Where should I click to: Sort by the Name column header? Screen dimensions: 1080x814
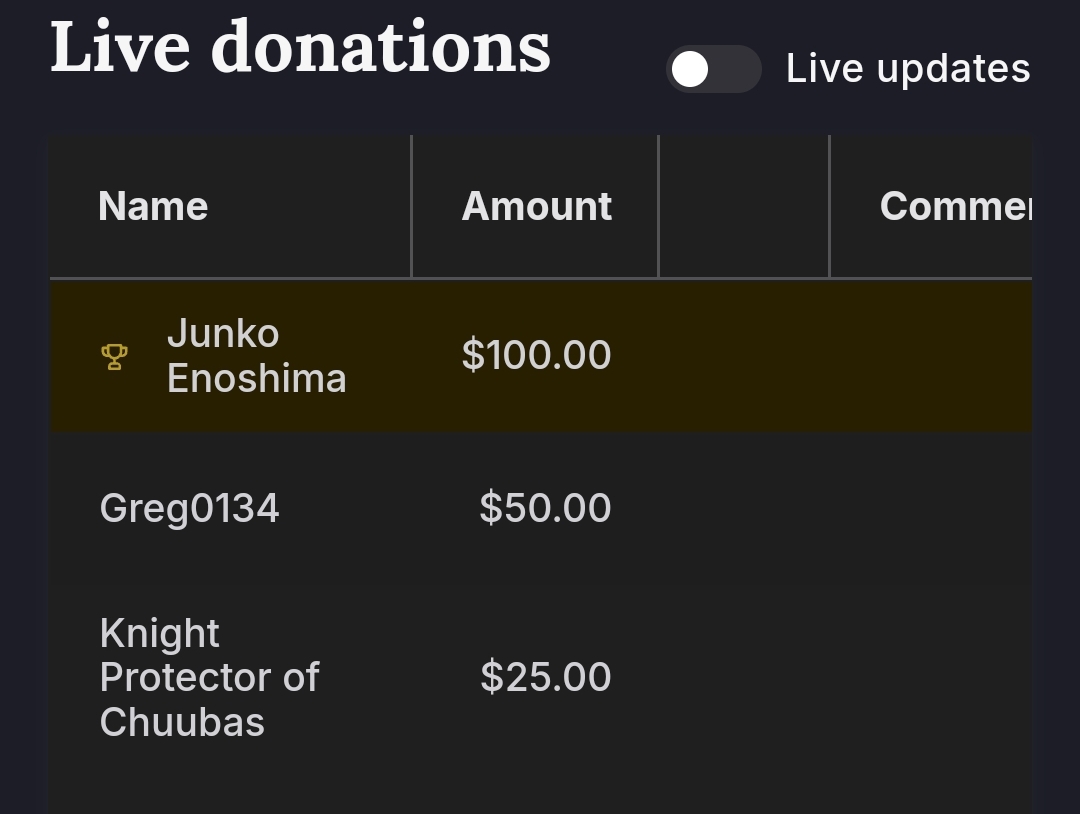click(x=153, y=206)
